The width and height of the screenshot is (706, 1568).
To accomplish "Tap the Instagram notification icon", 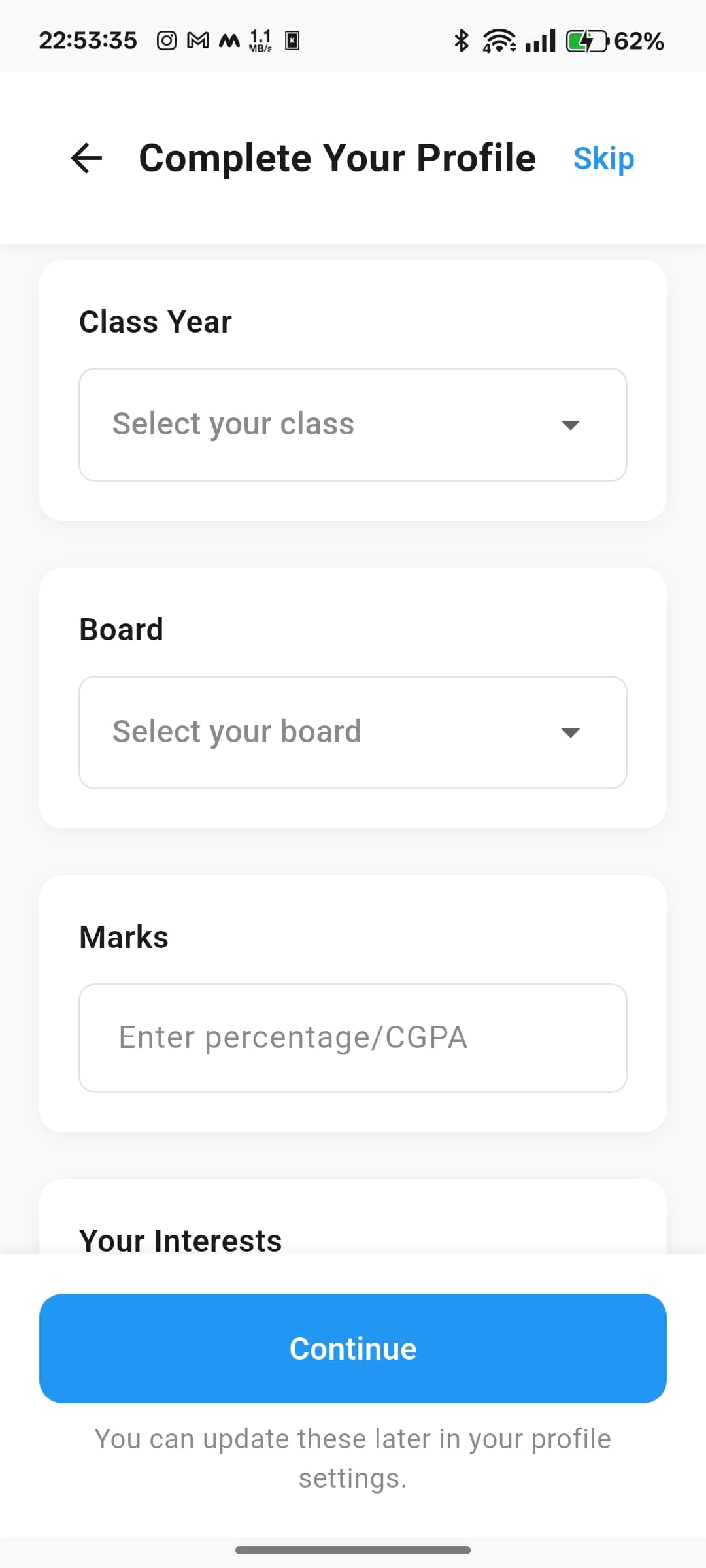I will tap(167, 41).
